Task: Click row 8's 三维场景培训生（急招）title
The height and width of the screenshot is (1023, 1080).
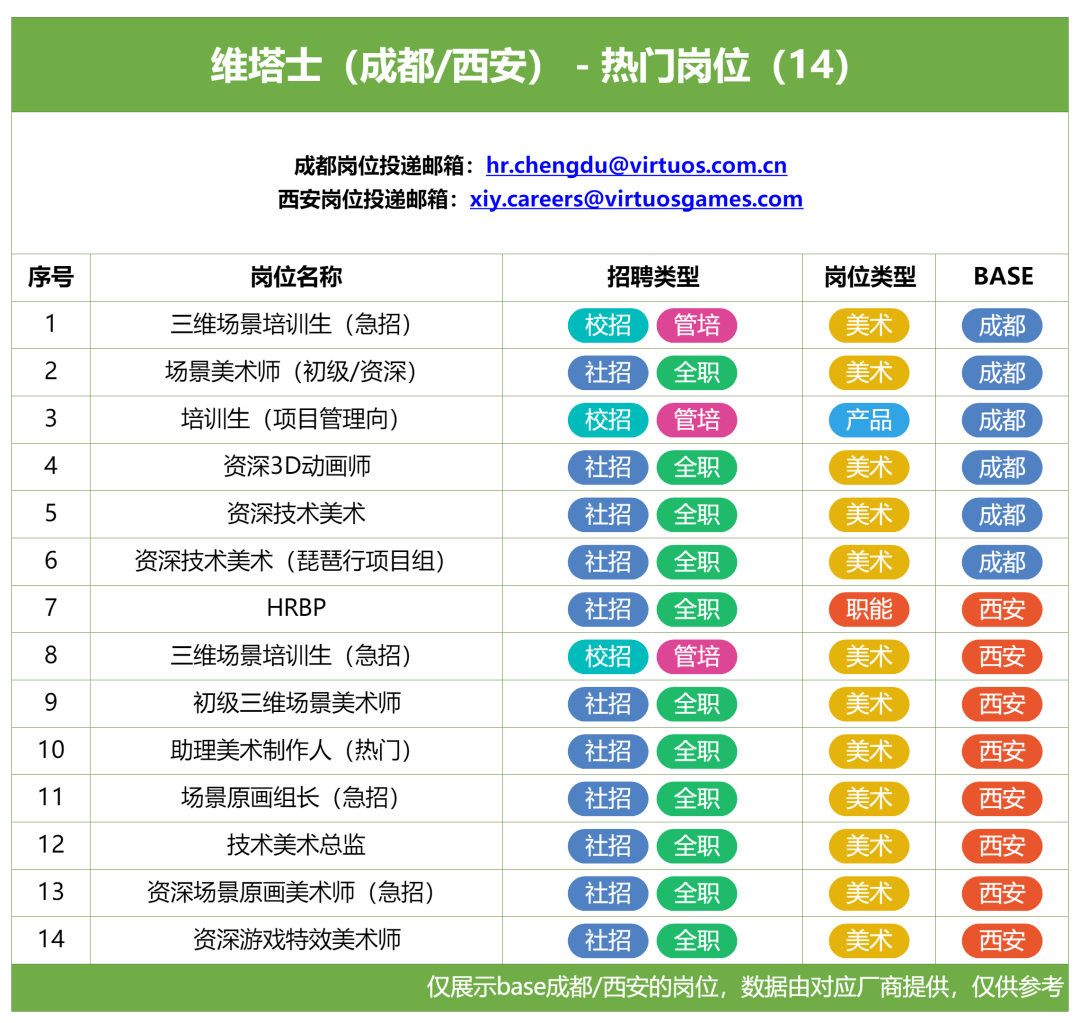Action: pyautogui.click(x=296, y=656)
